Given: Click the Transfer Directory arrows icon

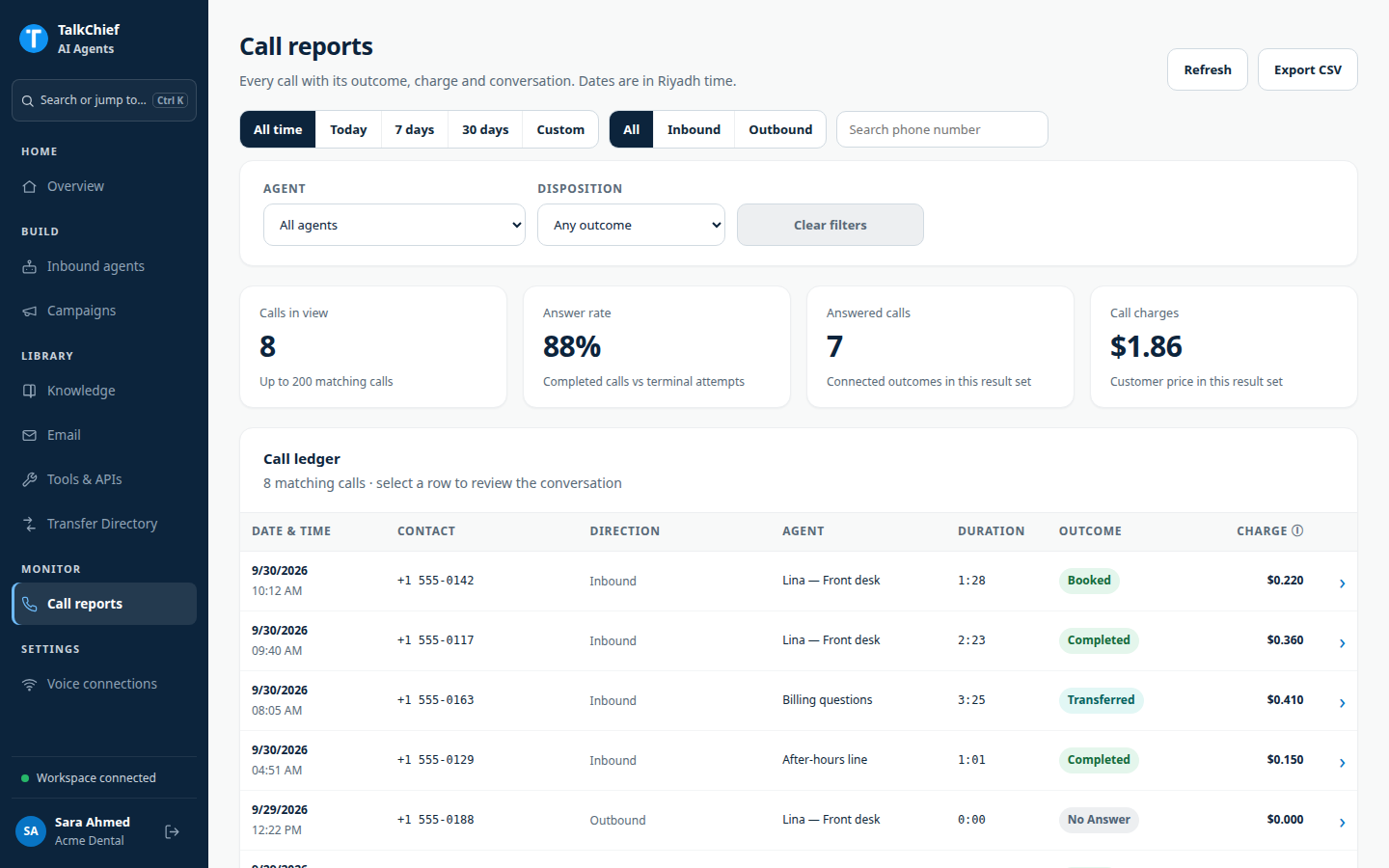Looking at the screenshot, I should (30, 524).
